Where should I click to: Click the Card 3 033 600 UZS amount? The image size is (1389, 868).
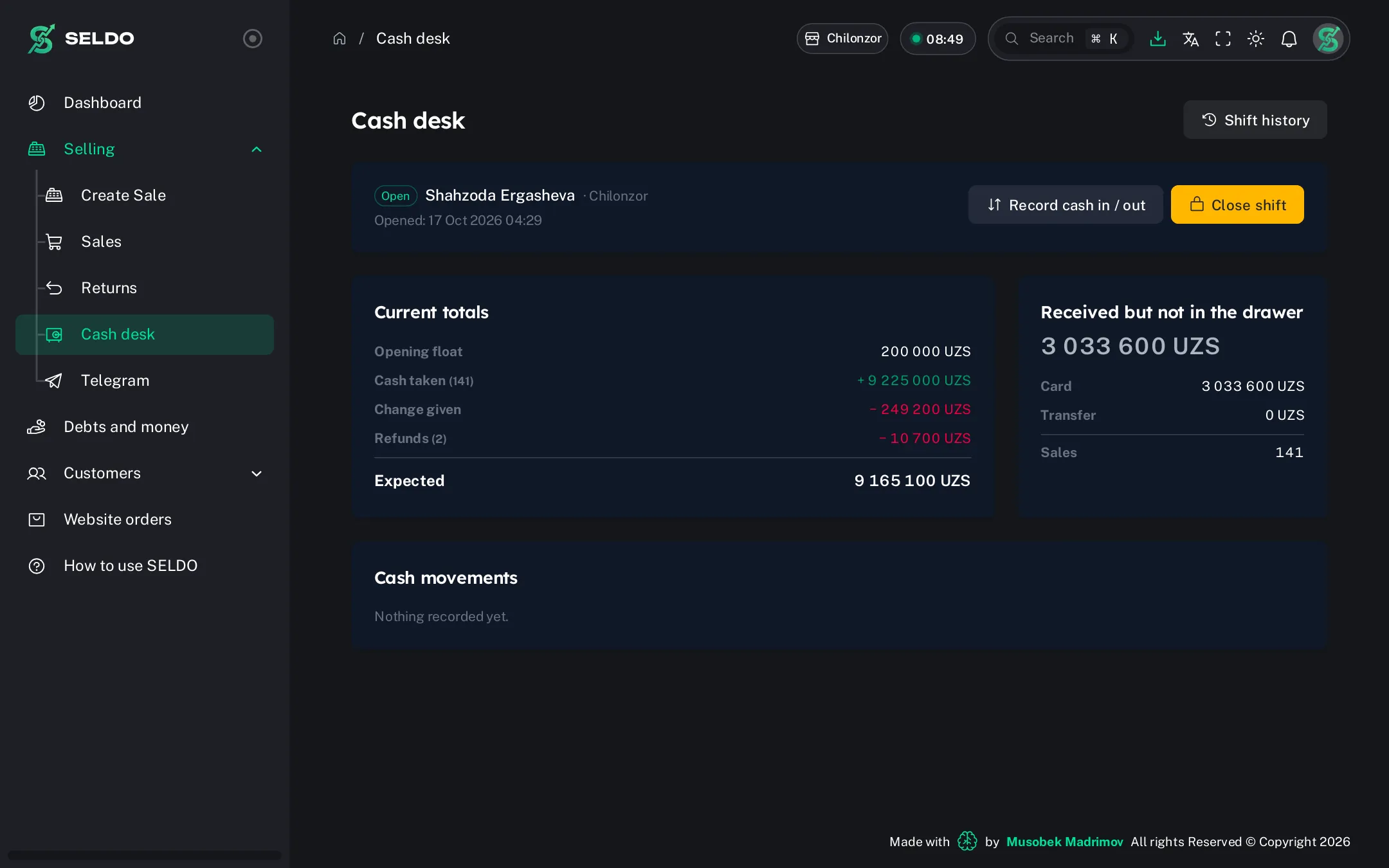tap(1253, 386)
